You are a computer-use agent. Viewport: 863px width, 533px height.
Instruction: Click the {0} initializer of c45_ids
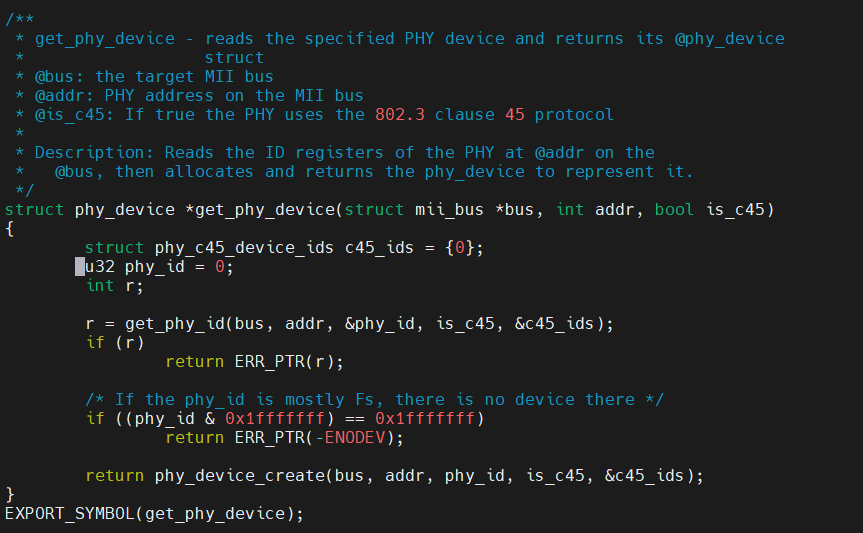(460, 247)
